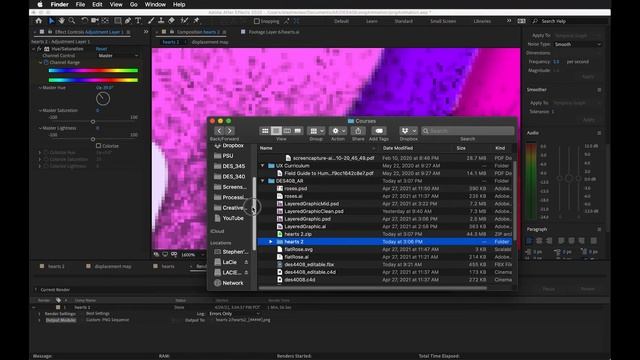Click the Master Hue dial
The image size is (640, 360).
pos(103,98)
